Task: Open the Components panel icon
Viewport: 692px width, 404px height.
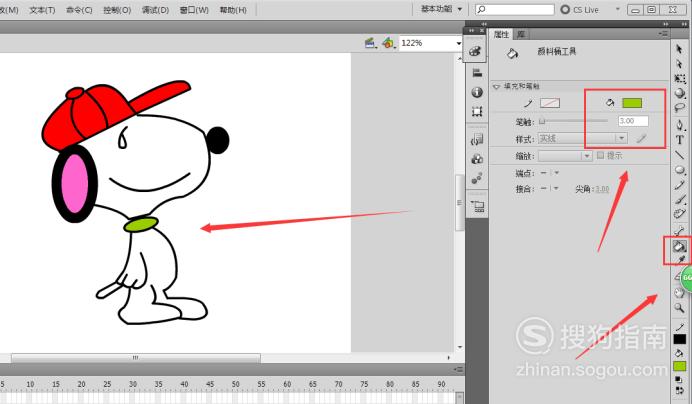Action: (x=477, y=159)
